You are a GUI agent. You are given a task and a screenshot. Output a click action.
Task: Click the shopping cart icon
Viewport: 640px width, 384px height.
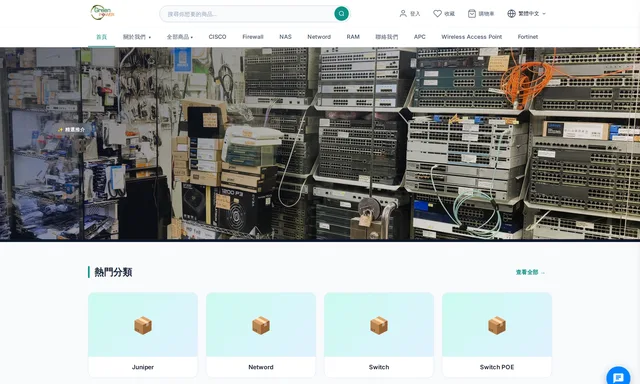click(x=471, y=13)
